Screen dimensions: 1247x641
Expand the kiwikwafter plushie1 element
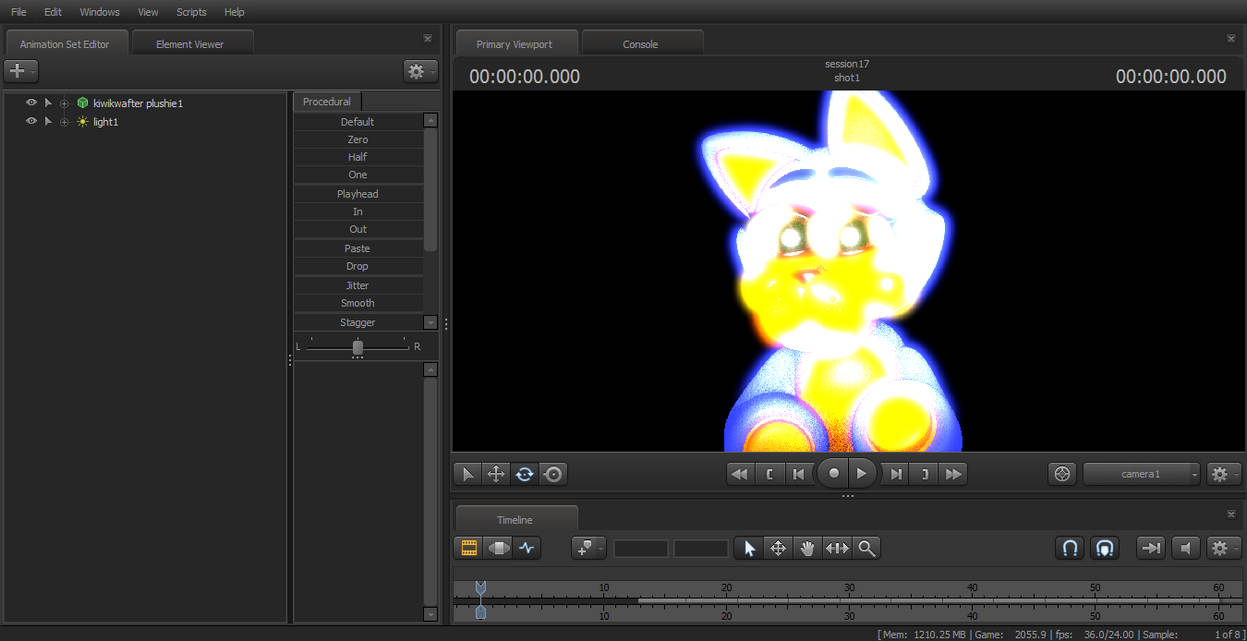coord(48,102)
